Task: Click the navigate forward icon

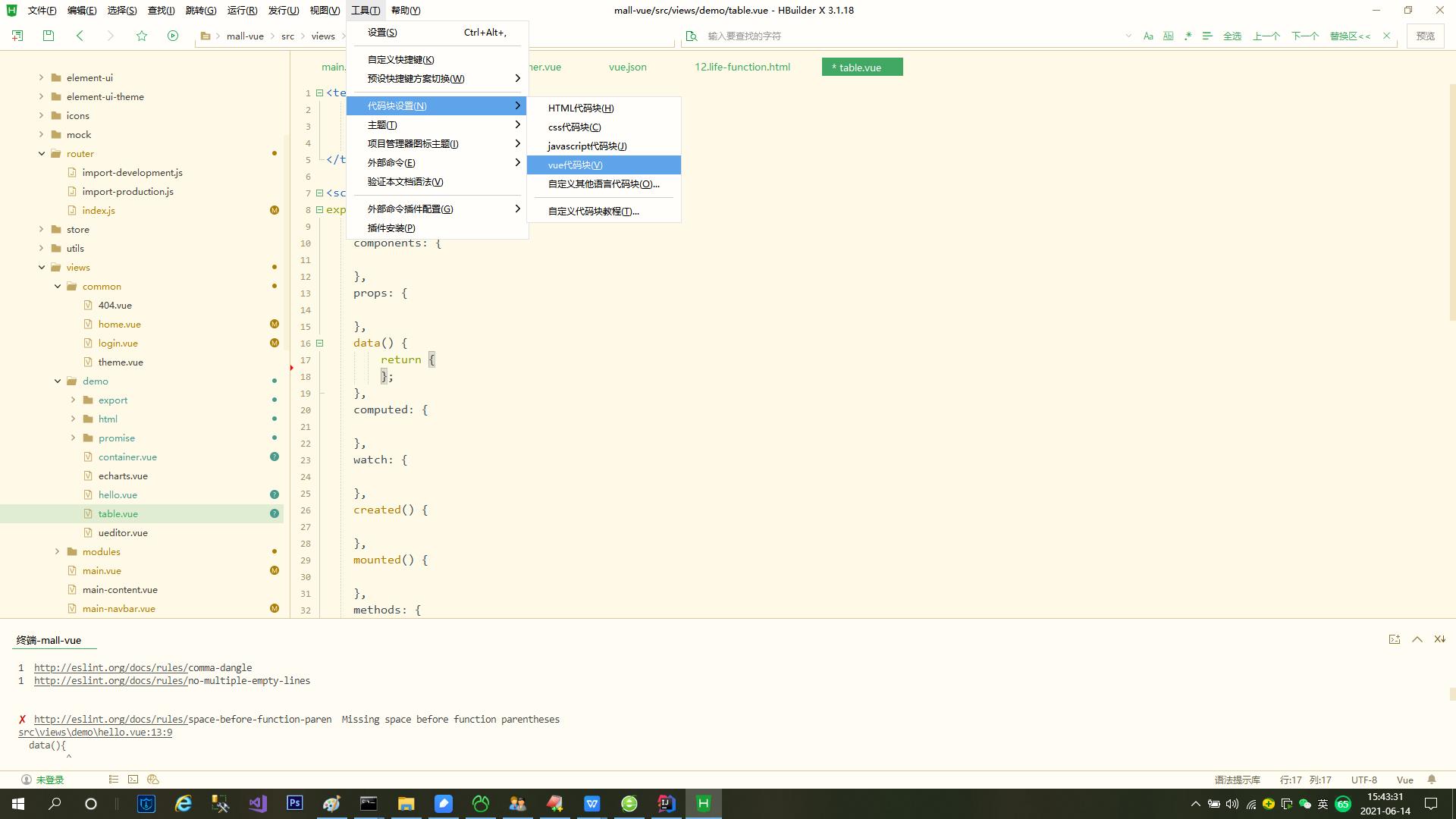Action: (x=110, y=36)
